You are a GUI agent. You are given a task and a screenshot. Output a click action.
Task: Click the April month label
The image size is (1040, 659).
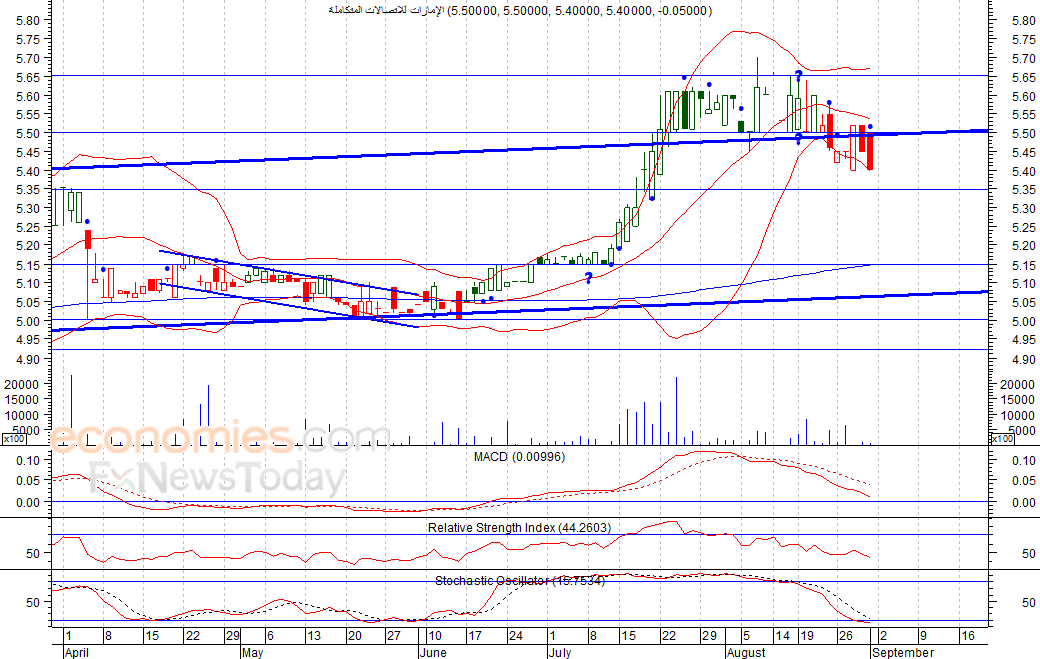click(x=76, y=652)
